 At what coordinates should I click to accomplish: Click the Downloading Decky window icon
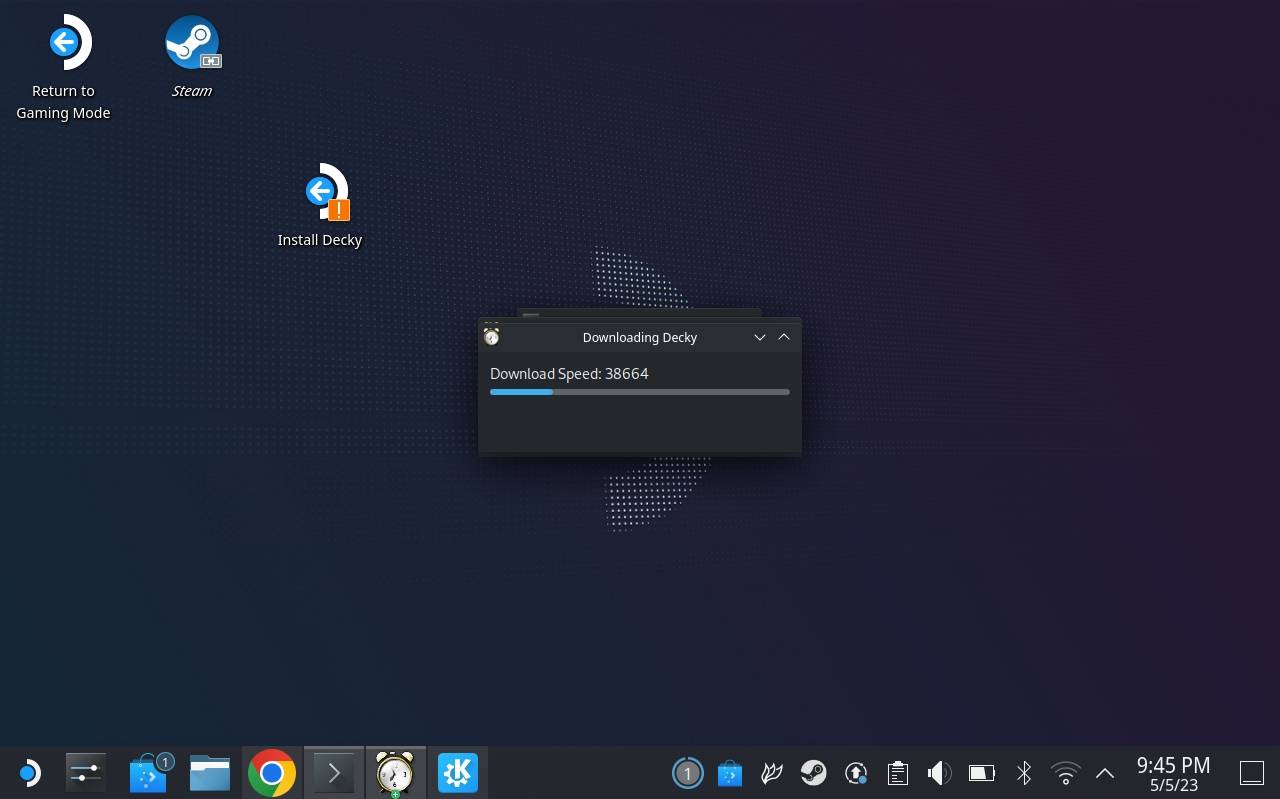[491, 336]
